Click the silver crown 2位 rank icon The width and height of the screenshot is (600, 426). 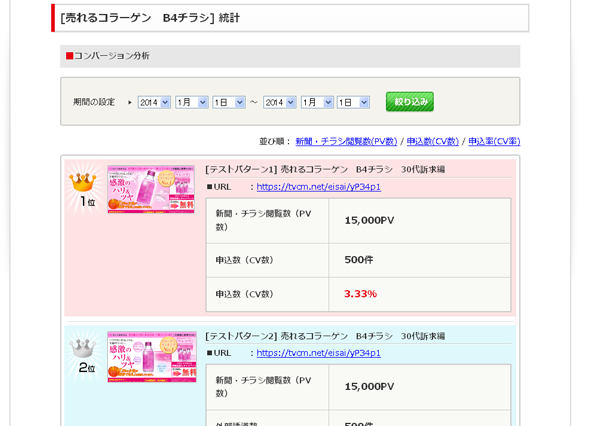[84, 354]
